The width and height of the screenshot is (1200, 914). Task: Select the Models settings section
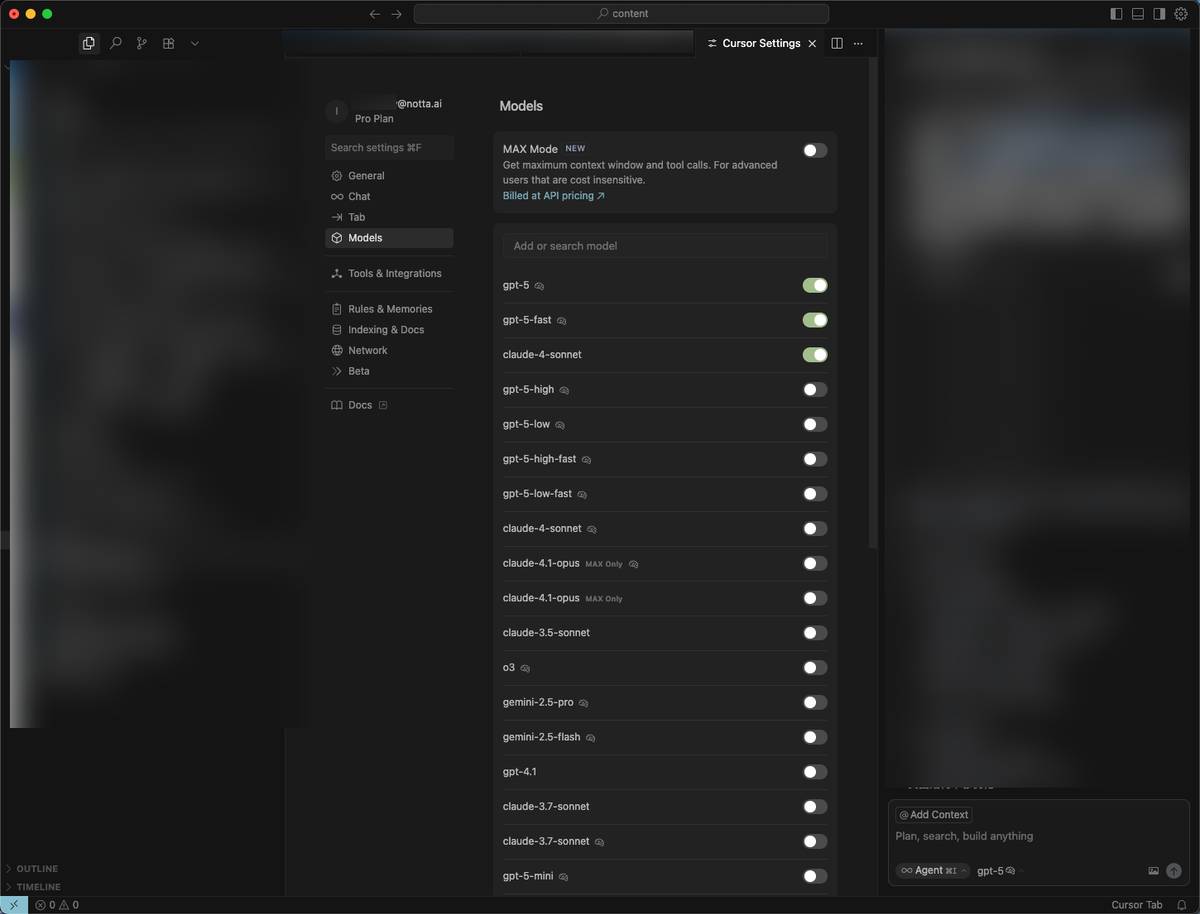(x=389, y=238)
